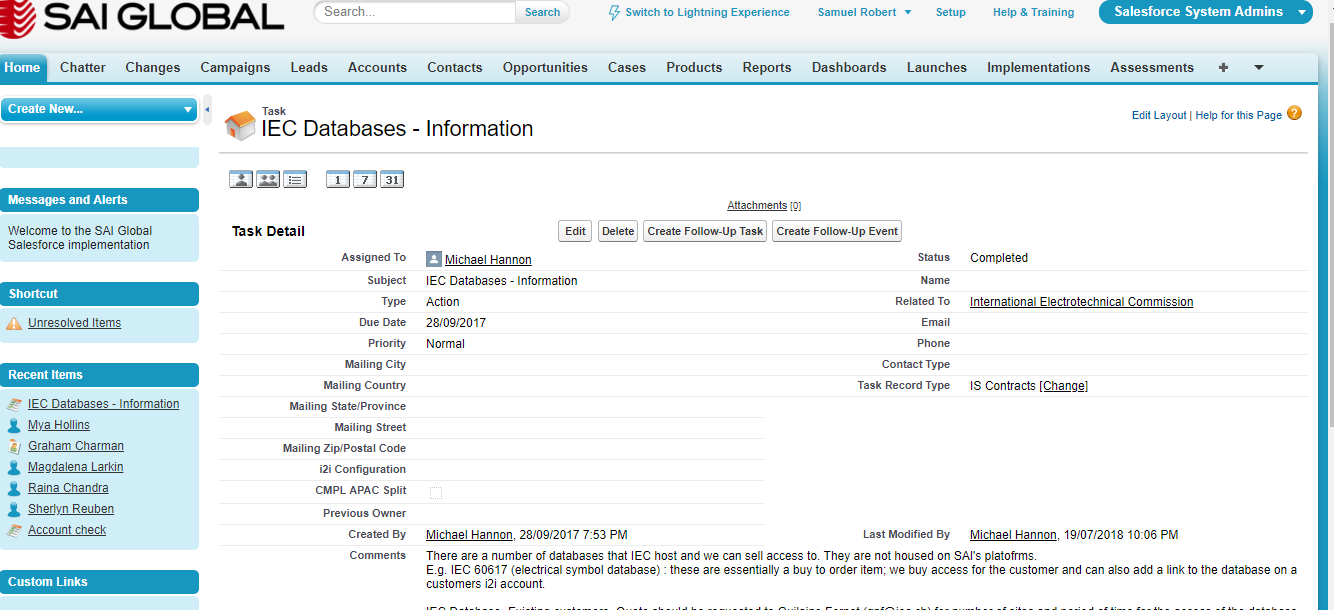
Task: Switch to the Cases tab
Action: point(627,67)
